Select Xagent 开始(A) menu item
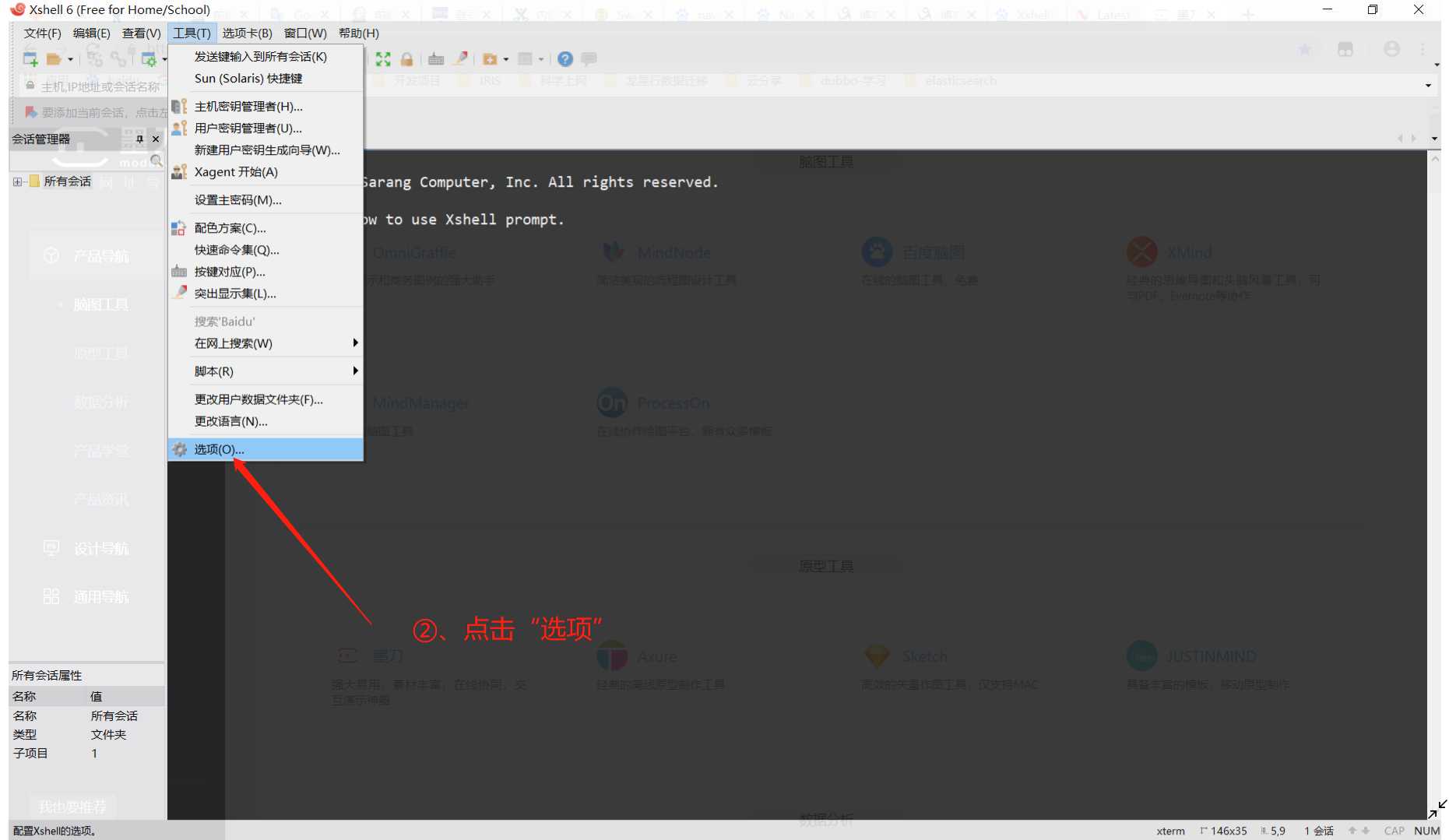The width and height of the screenshot is (1449, 840). click(x=266, y=172)
